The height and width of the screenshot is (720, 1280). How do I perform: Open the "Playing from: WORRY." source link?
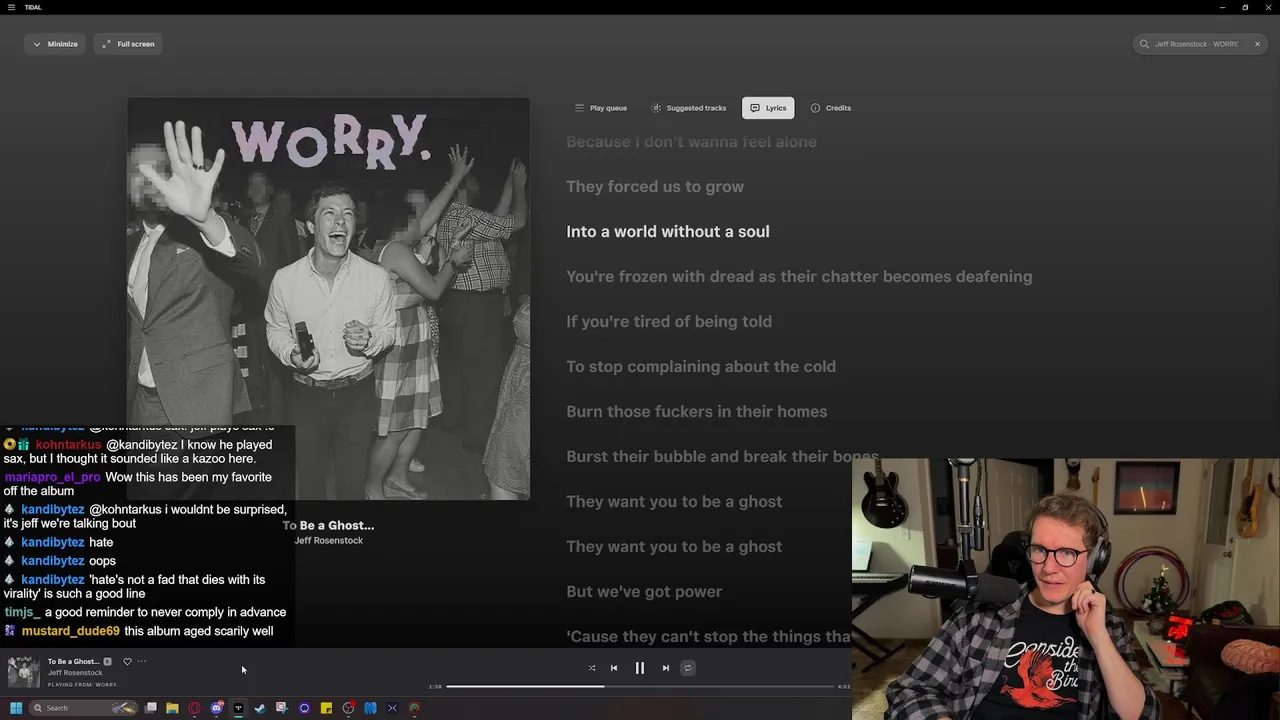click(83, 685)
